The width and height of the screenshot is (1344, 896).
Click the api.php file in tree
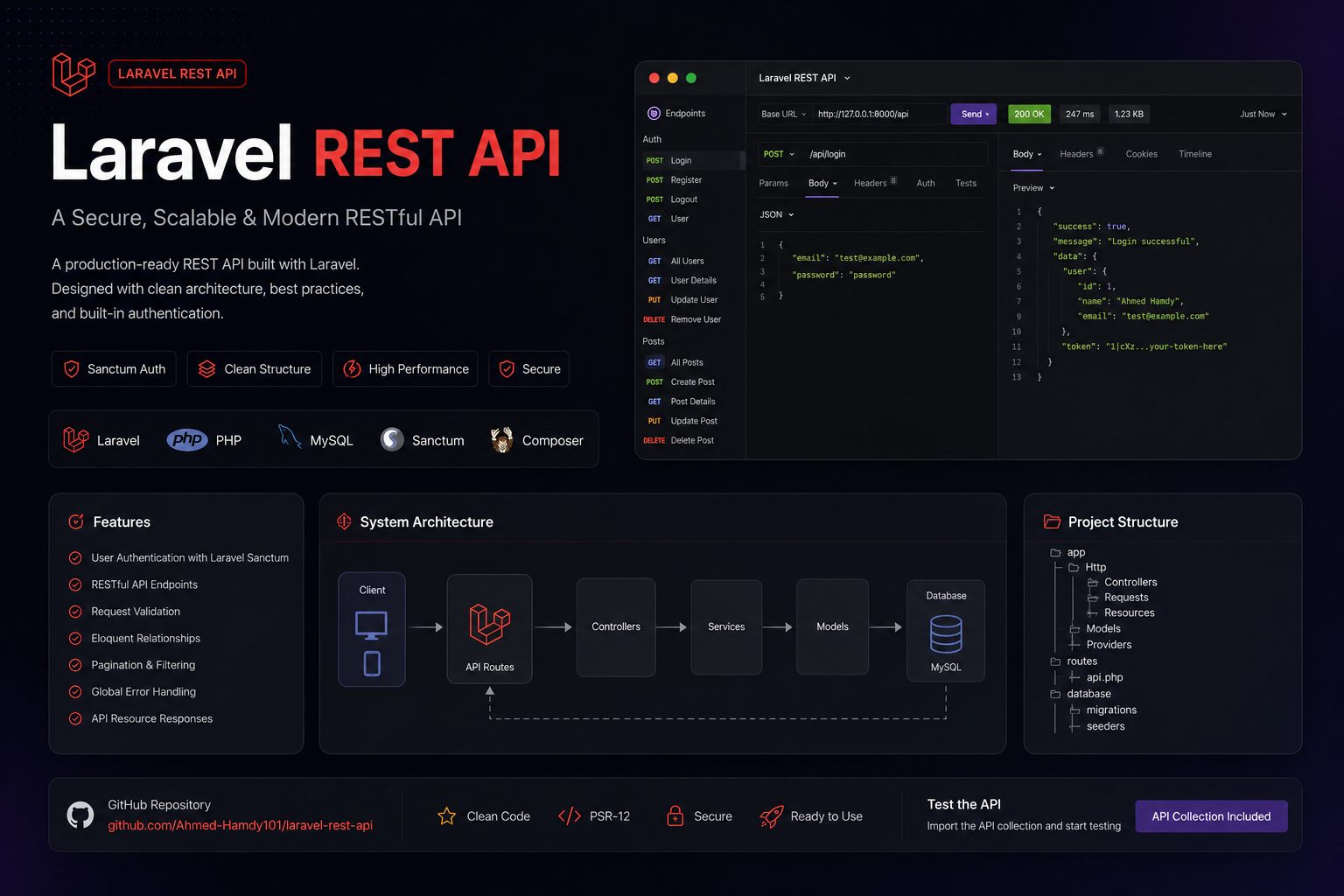click(1104, 677)
